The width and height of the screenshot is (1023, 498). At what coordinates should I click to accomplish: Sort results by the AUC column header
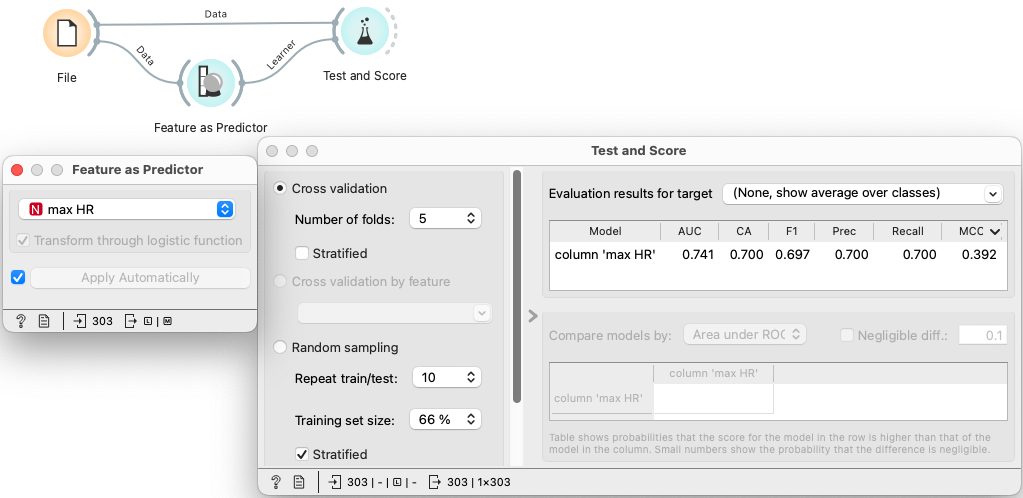click(x=689, y=231)
